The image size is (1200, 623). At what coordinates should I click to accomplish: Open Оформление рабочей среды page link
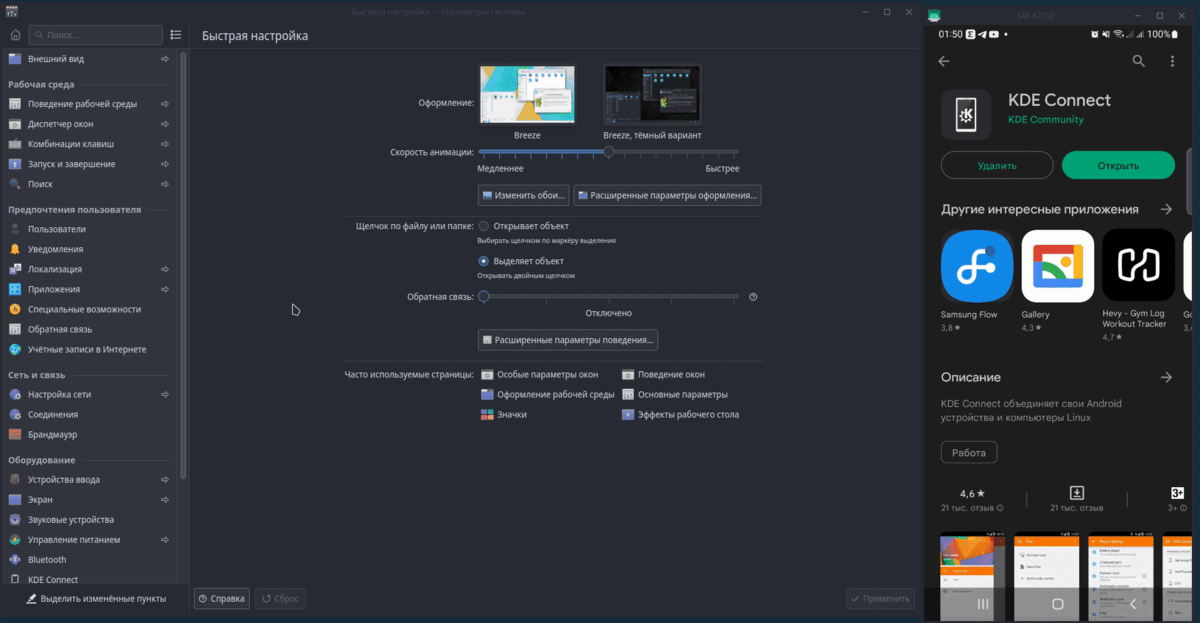coord(547,394)
